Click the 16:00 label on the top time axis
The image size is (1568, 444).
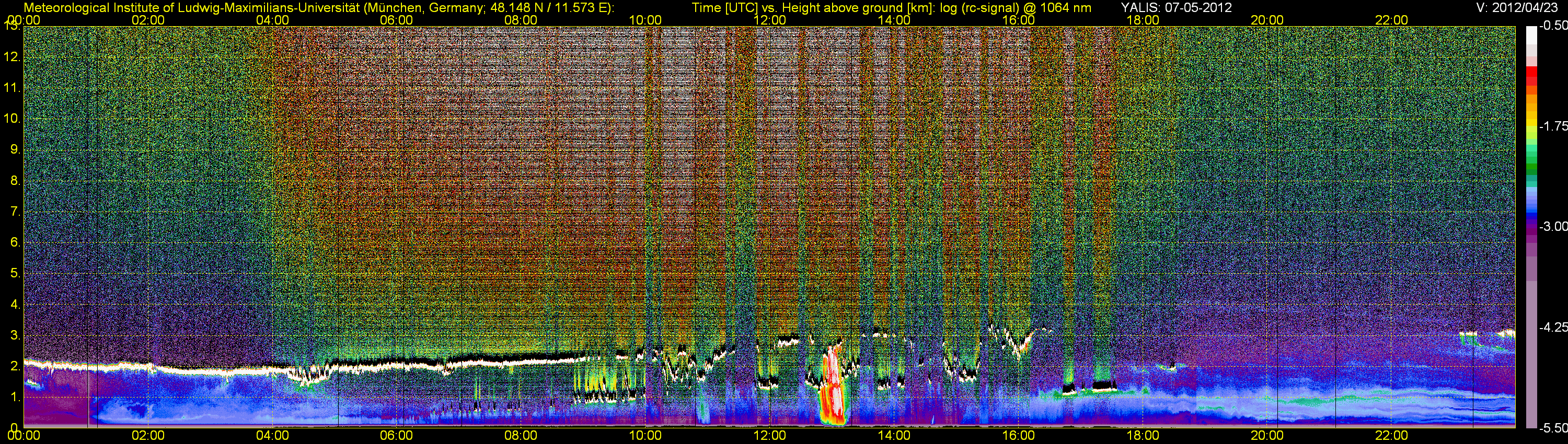pyautogui.click(x=1018, y=20)
